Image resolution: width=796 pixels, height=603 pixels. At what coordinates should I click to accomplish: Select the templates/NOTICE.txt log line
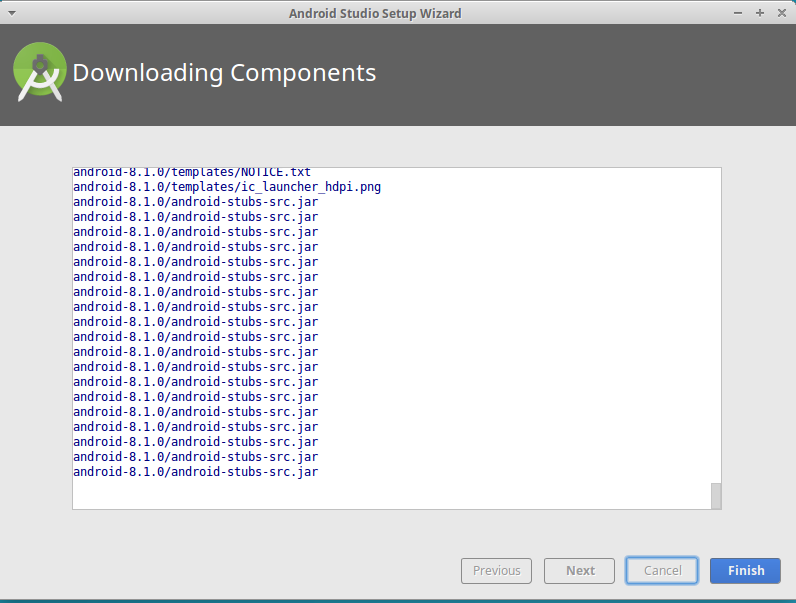(x=192, y=173)
